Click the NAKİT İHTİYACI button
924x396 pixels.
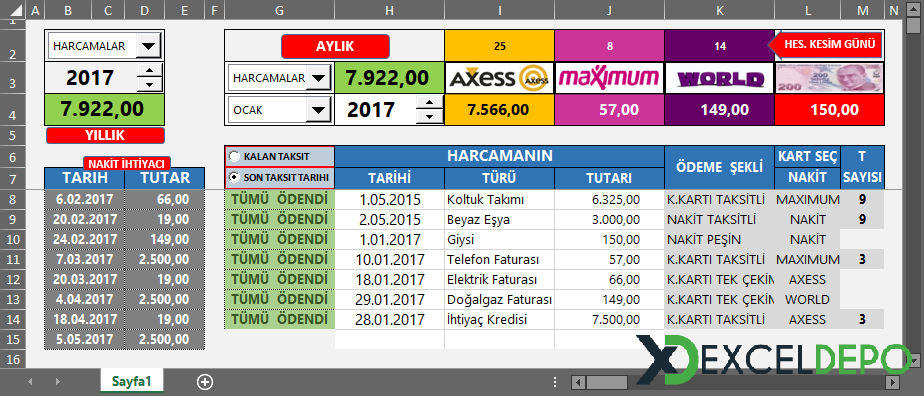127,163
